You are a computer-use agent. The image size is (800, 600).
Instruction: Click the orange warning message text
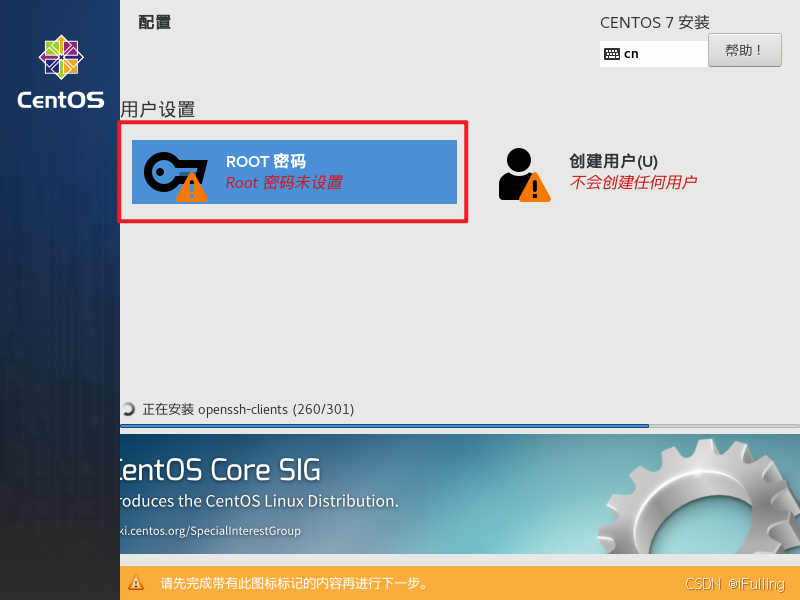point(294,583)
